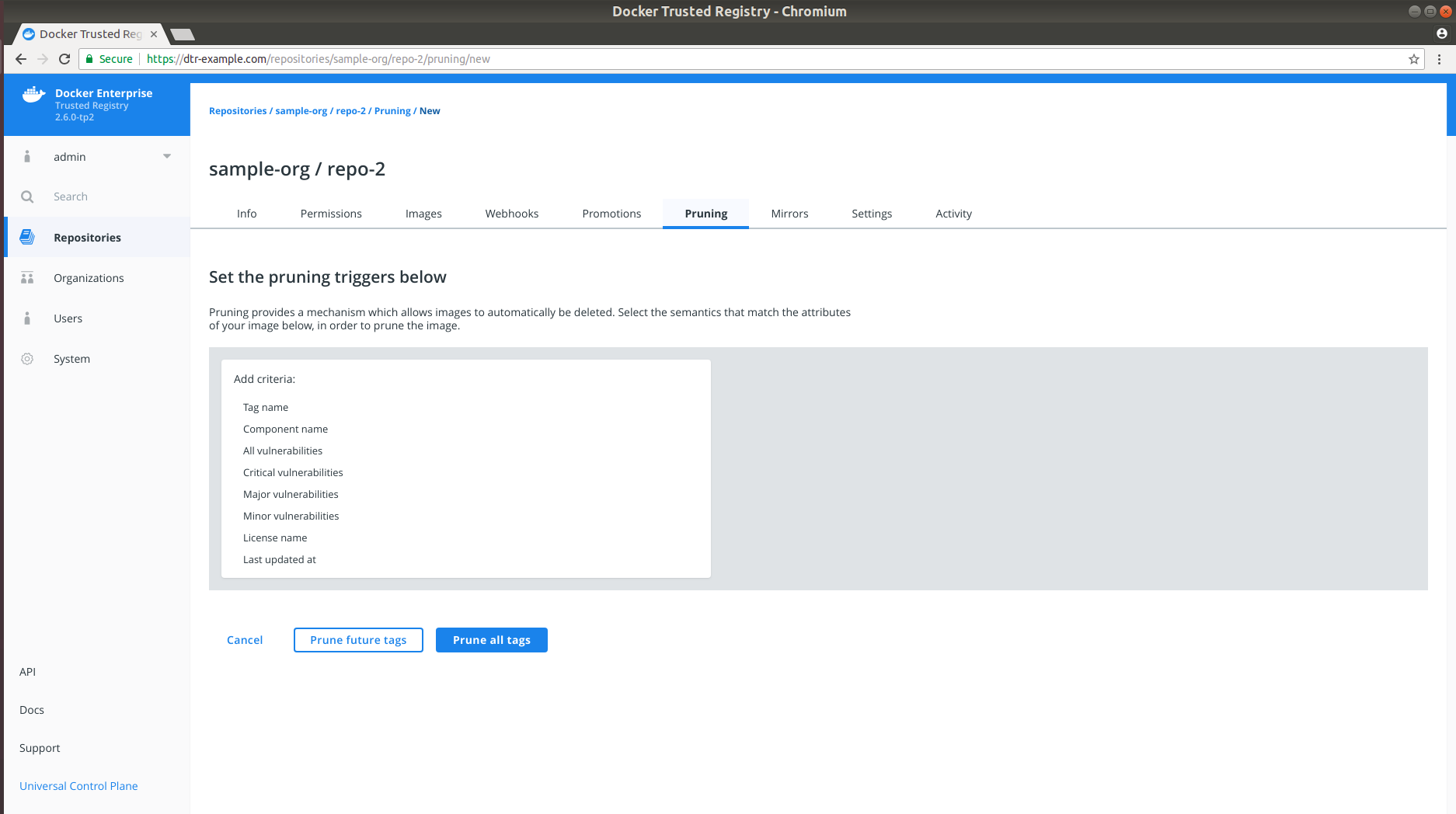
Task: Open the Chromium three-dot menu
Action: tap(1439, 59)
